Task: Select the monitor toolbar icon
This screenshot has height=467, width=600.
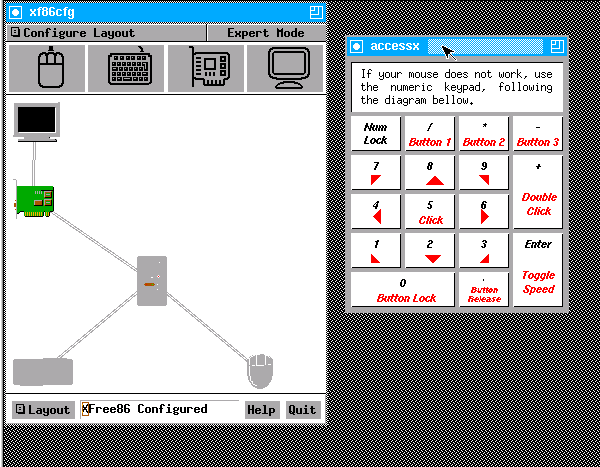Action: pyautogui.click(x=285, y=68)
